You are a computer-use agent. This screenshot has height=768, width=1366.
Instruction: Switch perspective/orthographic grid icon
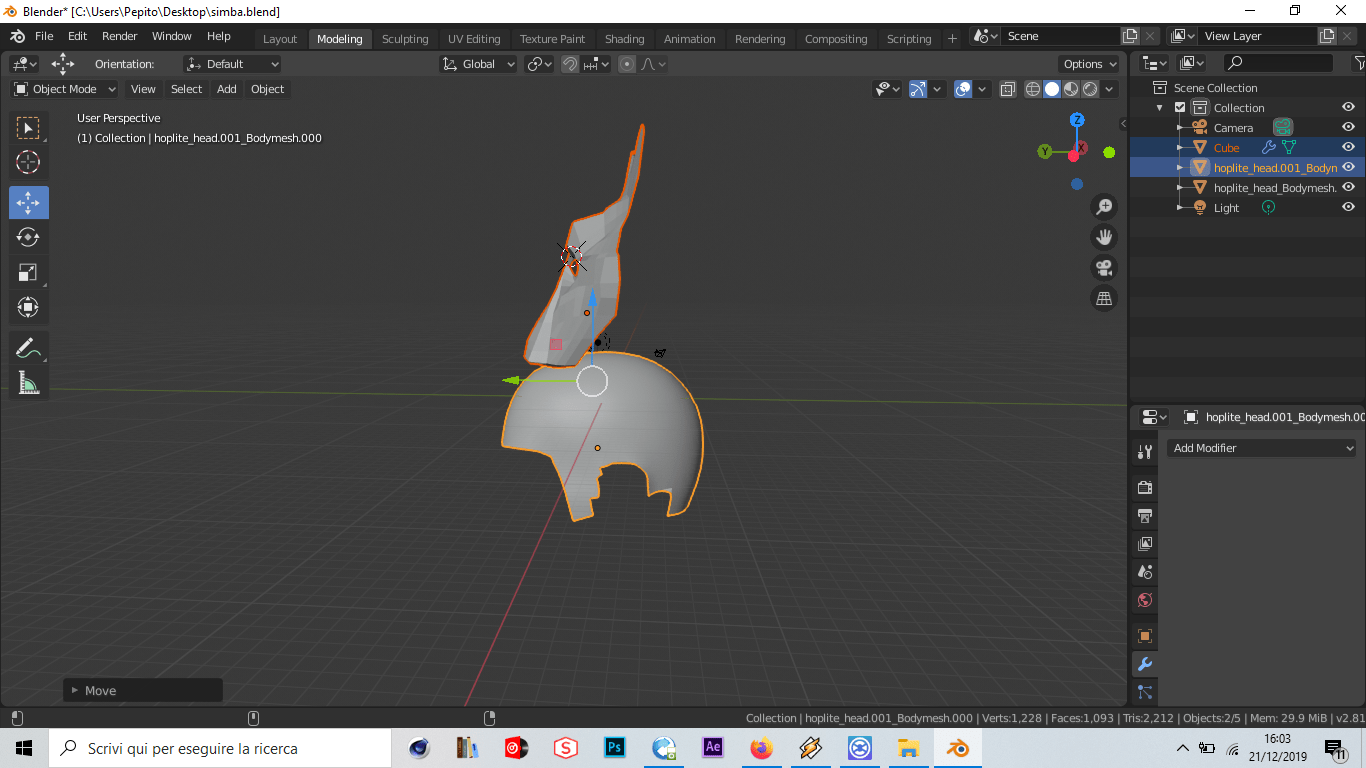1104,298
